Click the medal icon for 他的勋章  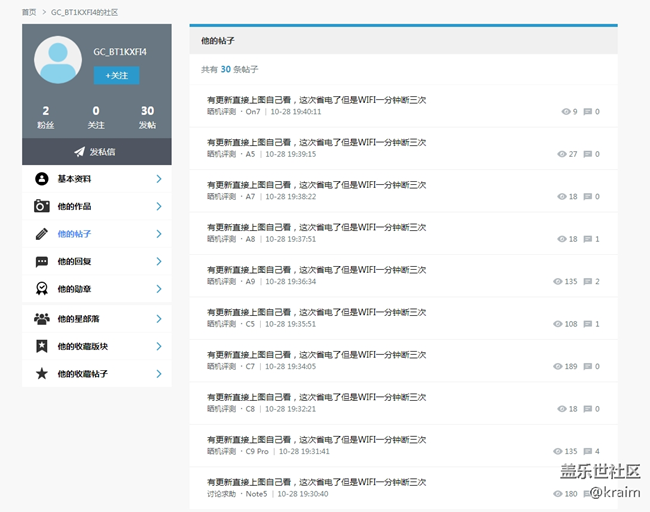41,289
